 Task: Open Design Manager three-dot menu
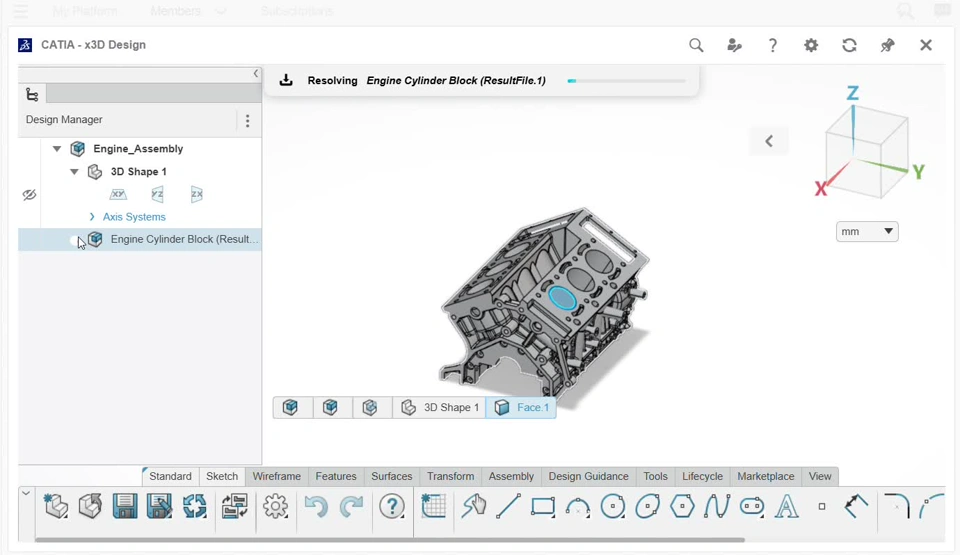pos(247,121)
